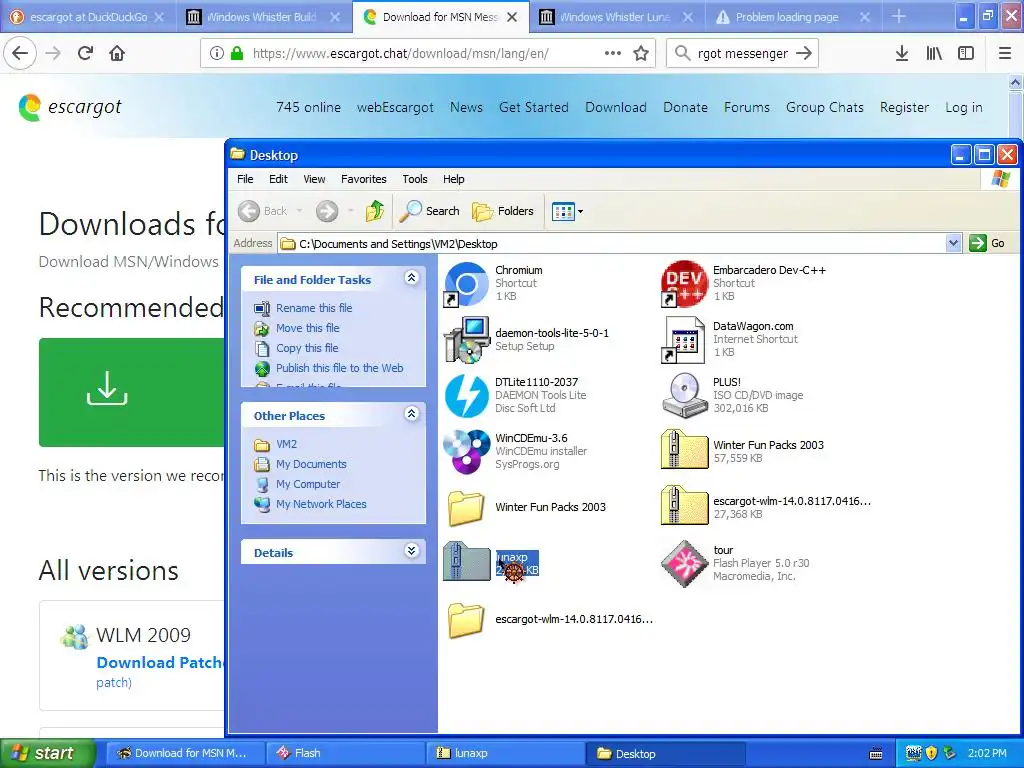
Task: Open the Tools menu in Explorer
Action: tap(415, 179)
